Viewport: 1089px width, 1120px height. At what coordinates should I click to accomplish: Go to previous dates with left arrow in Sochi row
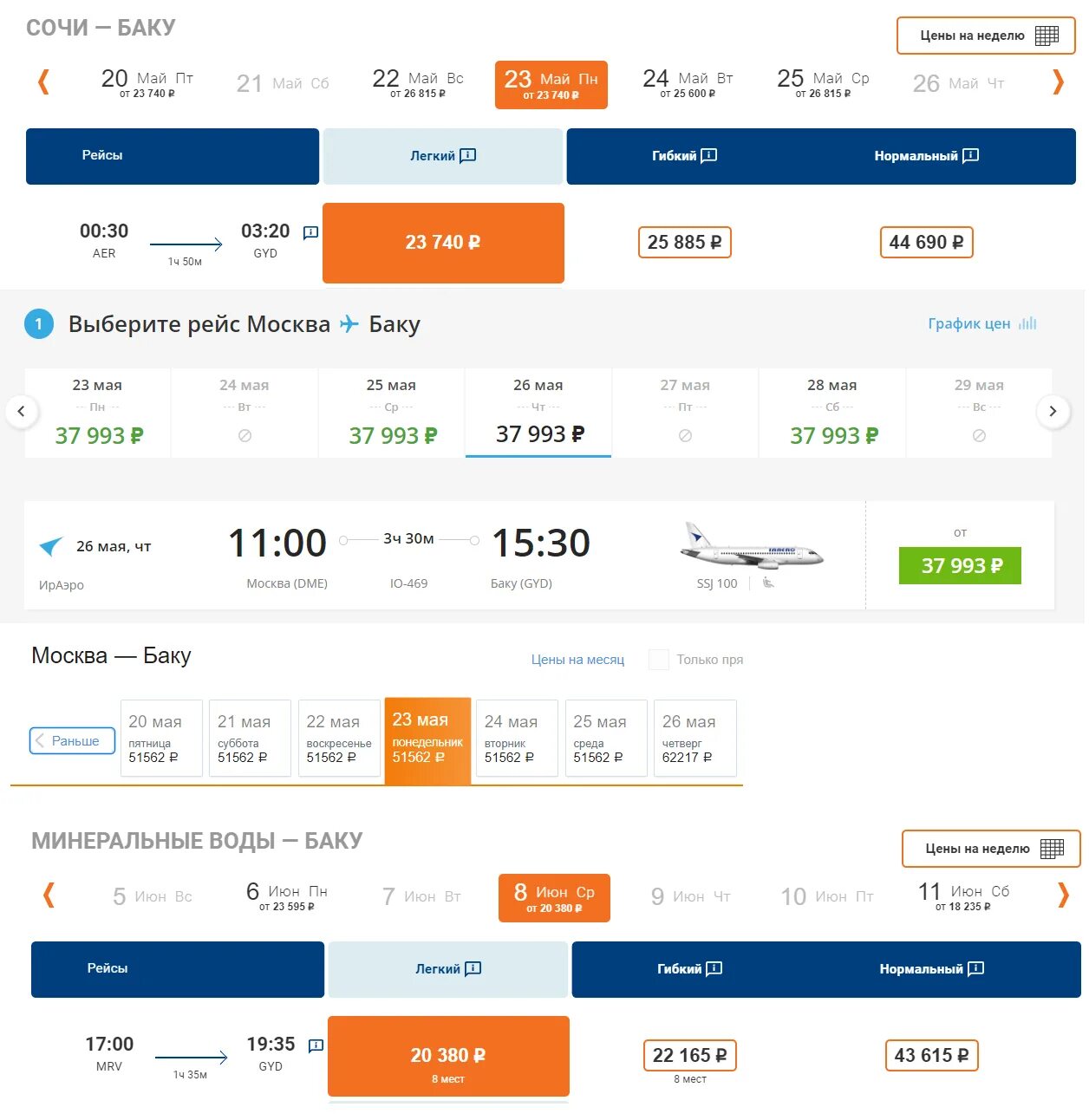click(x=43, y=82)
